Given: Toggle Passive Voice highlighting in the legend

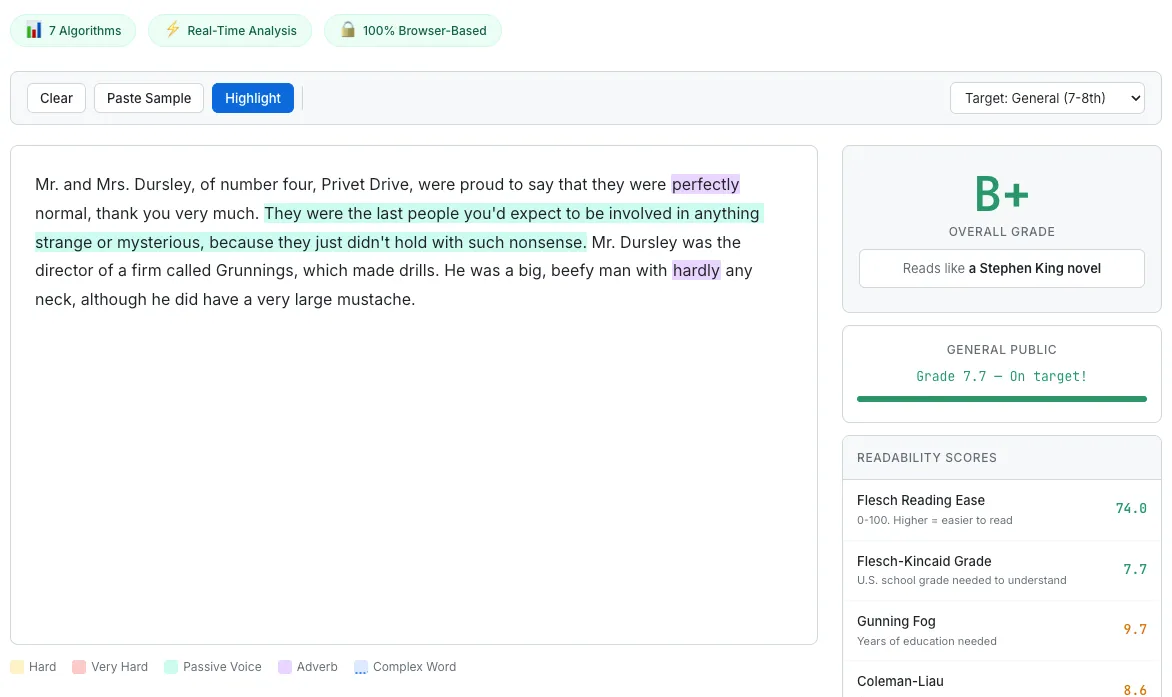Looking at the screenshot, I should point(212,666).
